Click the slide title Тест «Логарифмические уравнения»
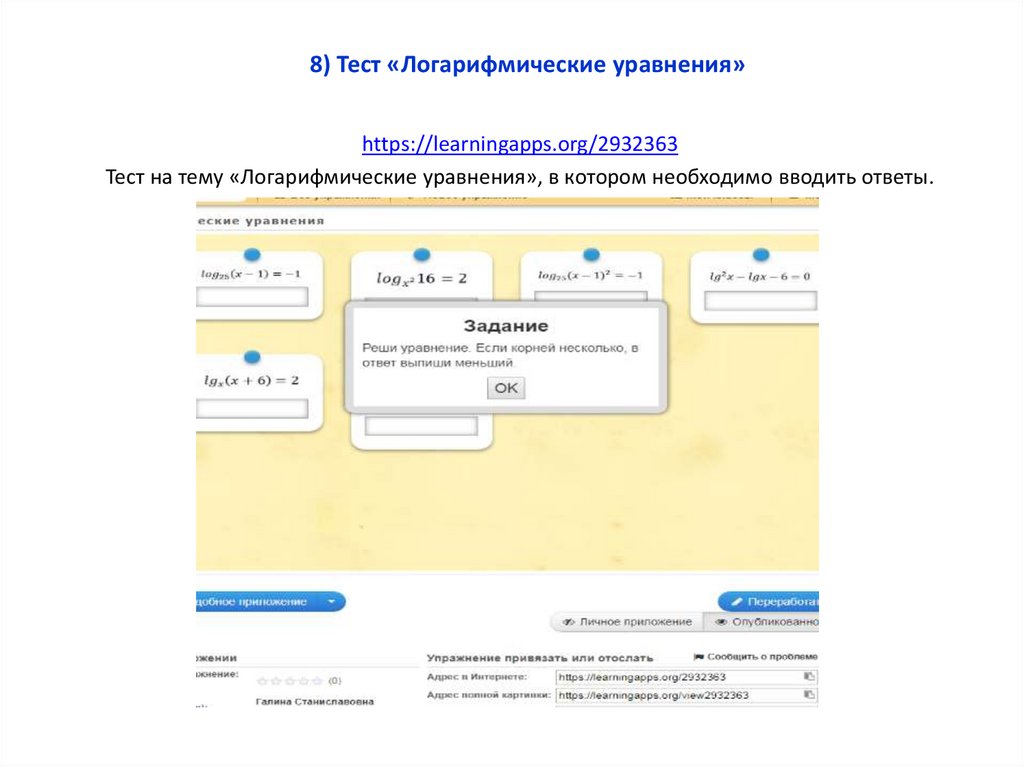1024x767 pixels. click(527, 65)
